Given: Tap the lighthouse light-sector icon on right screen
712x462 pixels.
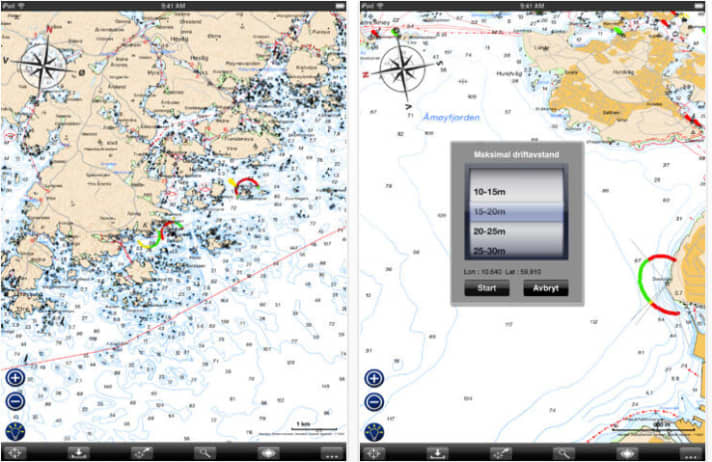Looking at the screenshot, I should pyautogui.click(x=374, y=432).
